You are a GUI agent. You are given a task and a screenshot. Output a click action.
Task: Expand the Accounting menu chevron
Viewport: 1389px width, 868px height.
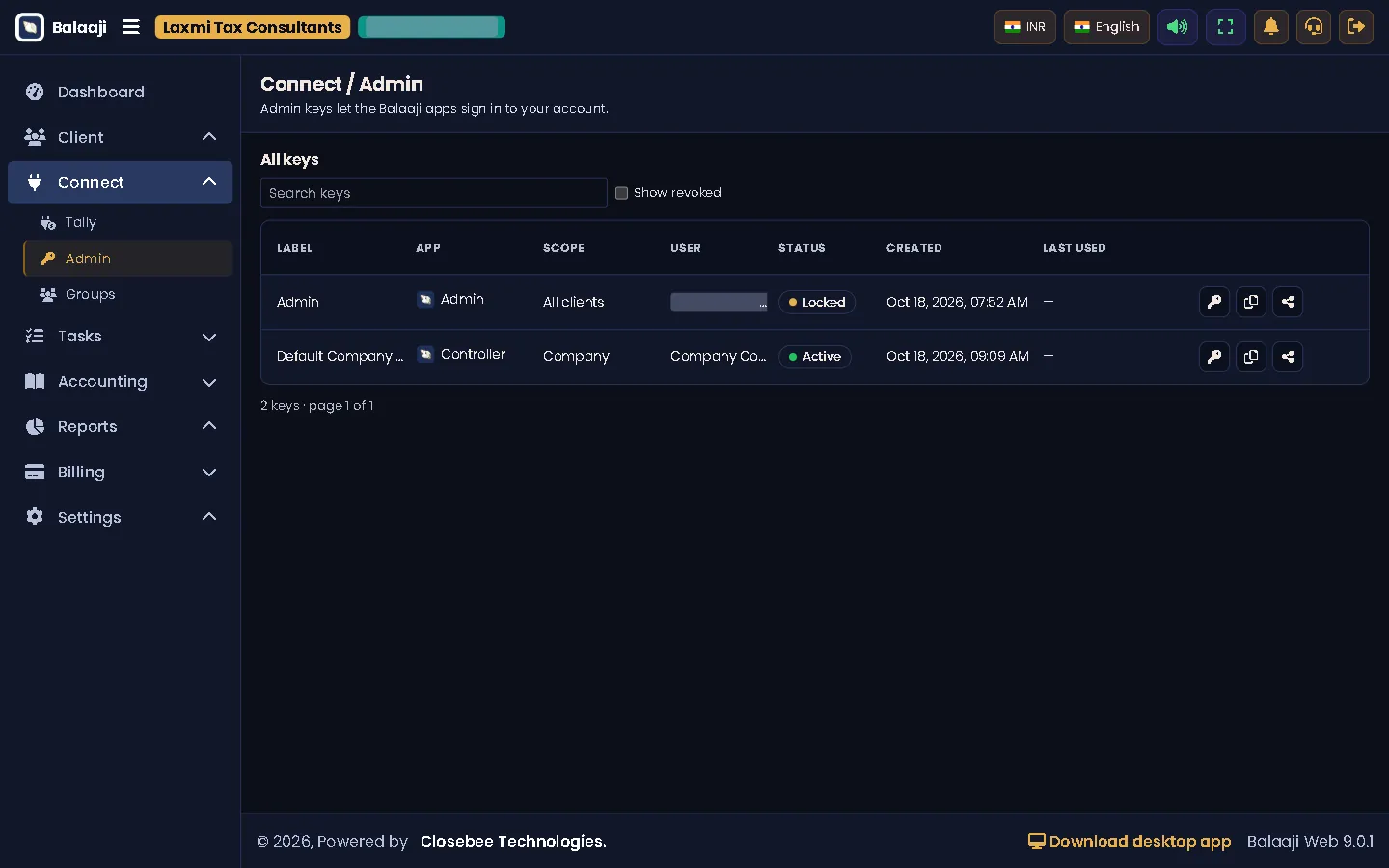click(x=209, y=382)
